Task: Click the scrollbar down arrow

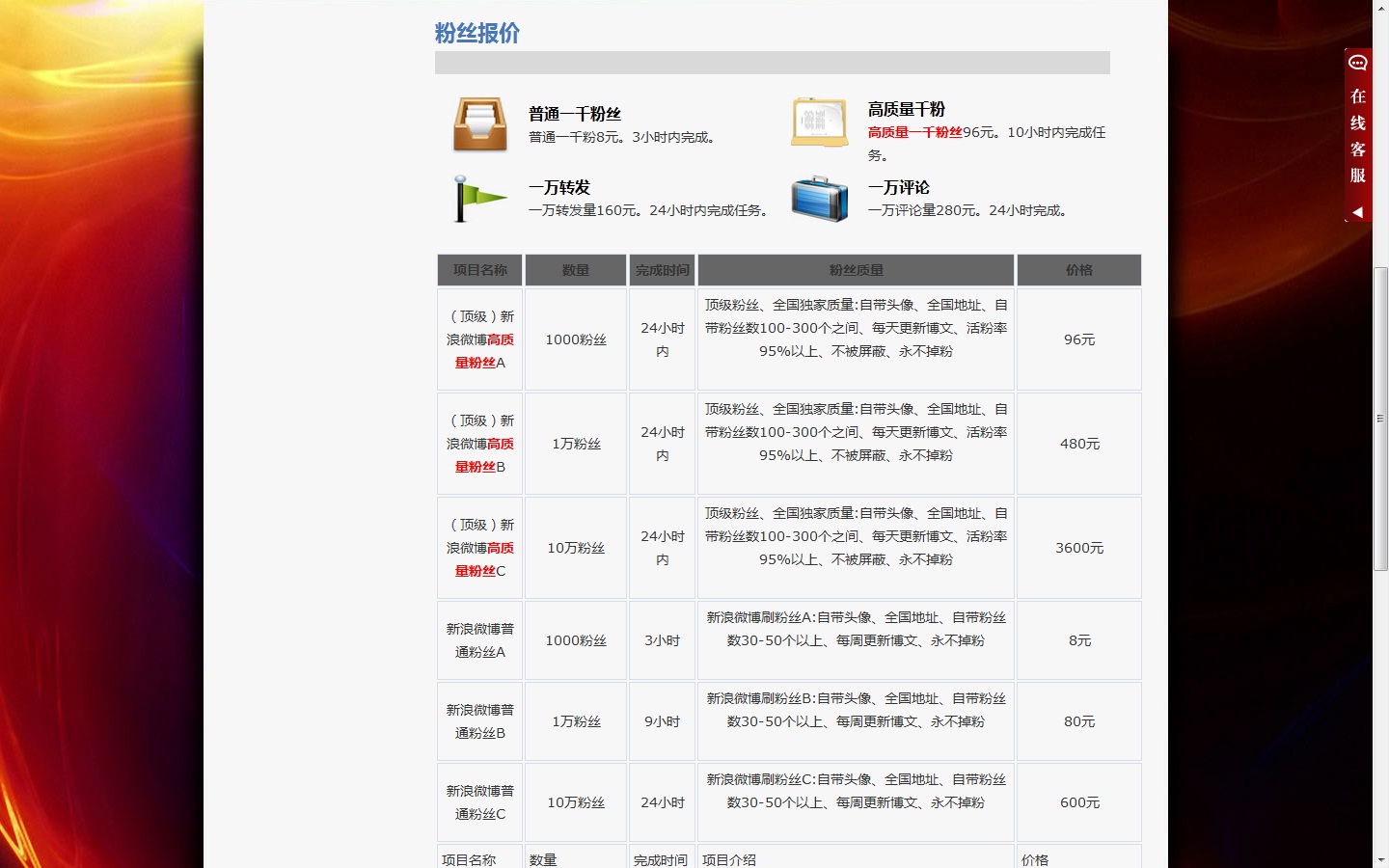Action: click(x=1380, y=859)
